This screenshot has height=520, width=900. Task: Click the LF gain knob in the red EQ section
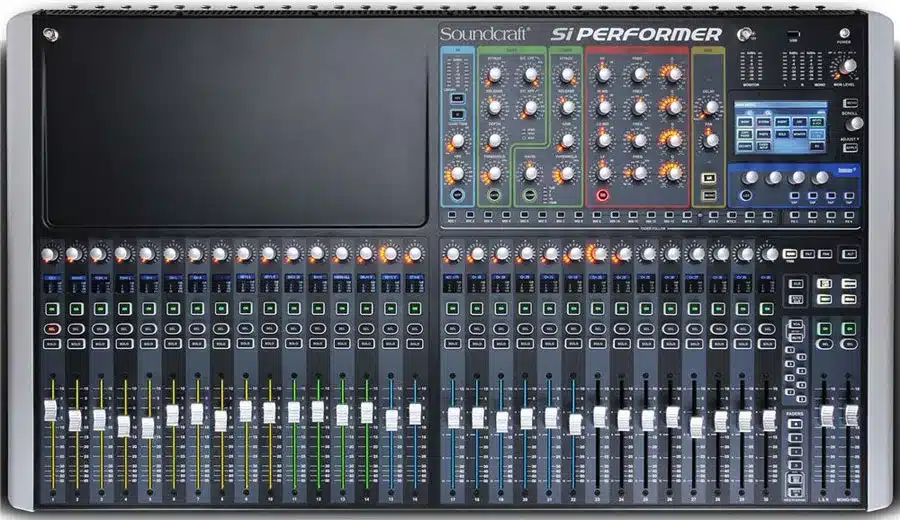[x=603, y=172]
